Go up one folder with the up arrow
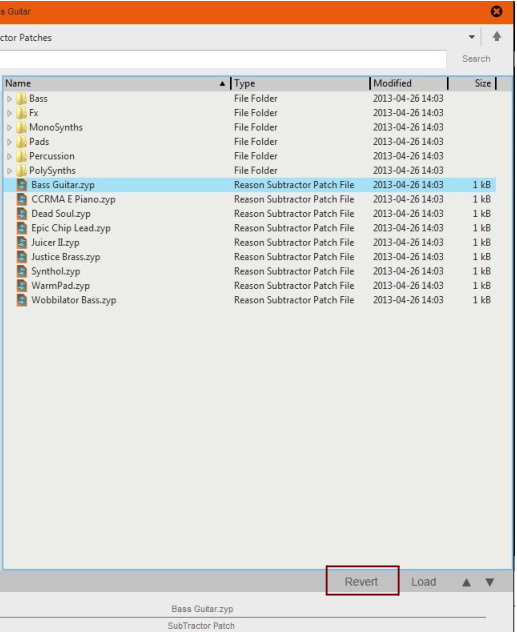517x632 pixels. tap(497, 37)
